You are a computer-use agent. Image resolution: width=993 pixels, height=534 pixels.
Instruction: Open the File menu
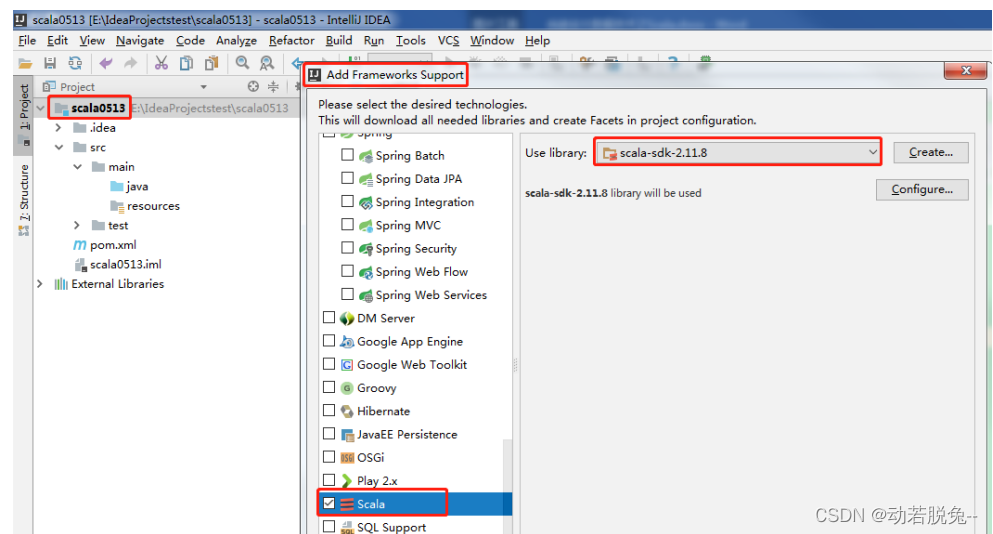[x=27, y=41]
